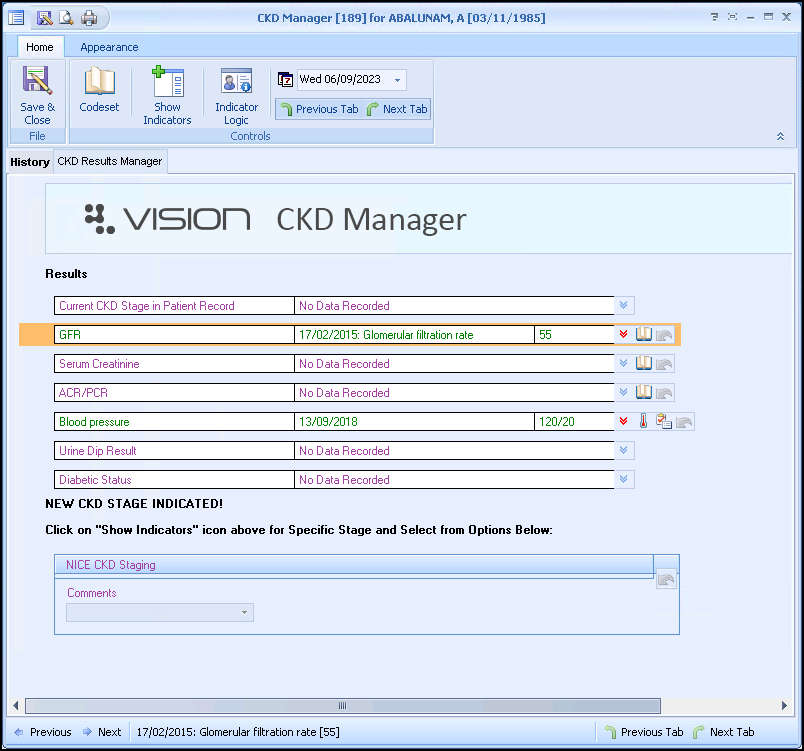The width and height of the screenshot is (804, 751).
Task: Click the thermometer icon in Blood pressure row
Action: [x=644, y=422]
